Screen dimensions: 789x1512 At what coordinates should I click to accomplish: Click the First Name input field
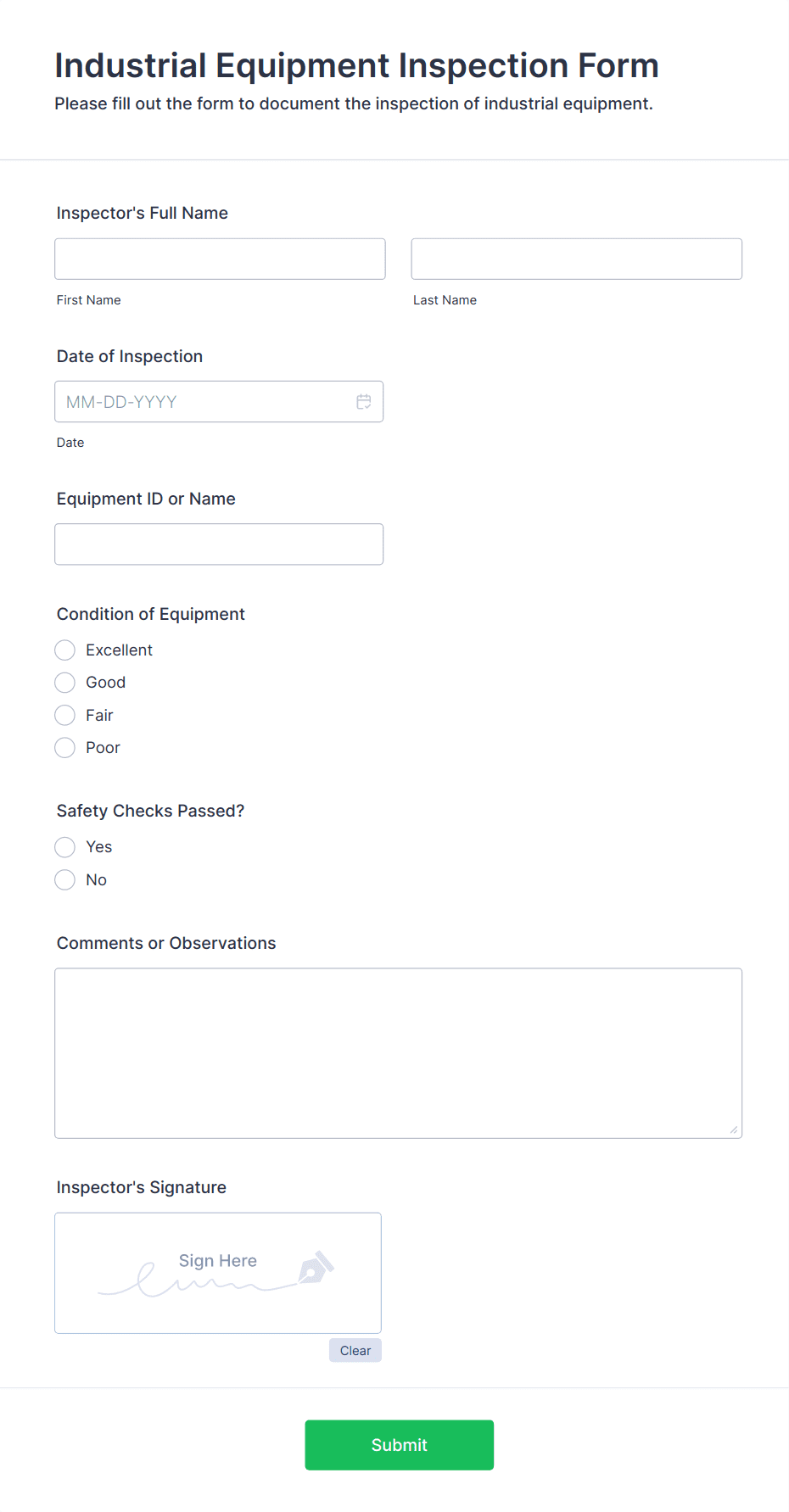coord(220,259)
